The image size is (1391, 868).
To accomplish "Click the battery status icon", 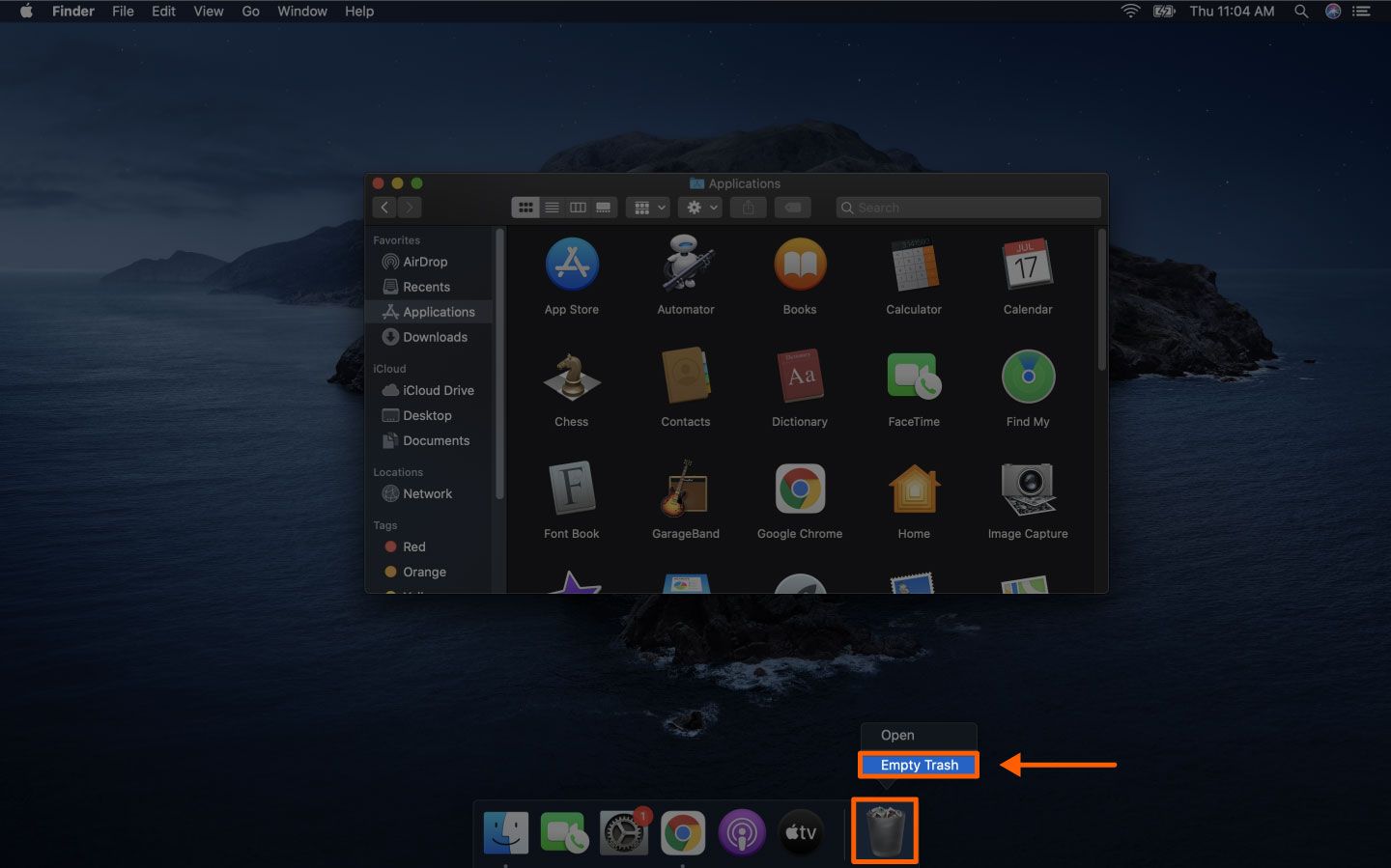I will pos(1164,12).
